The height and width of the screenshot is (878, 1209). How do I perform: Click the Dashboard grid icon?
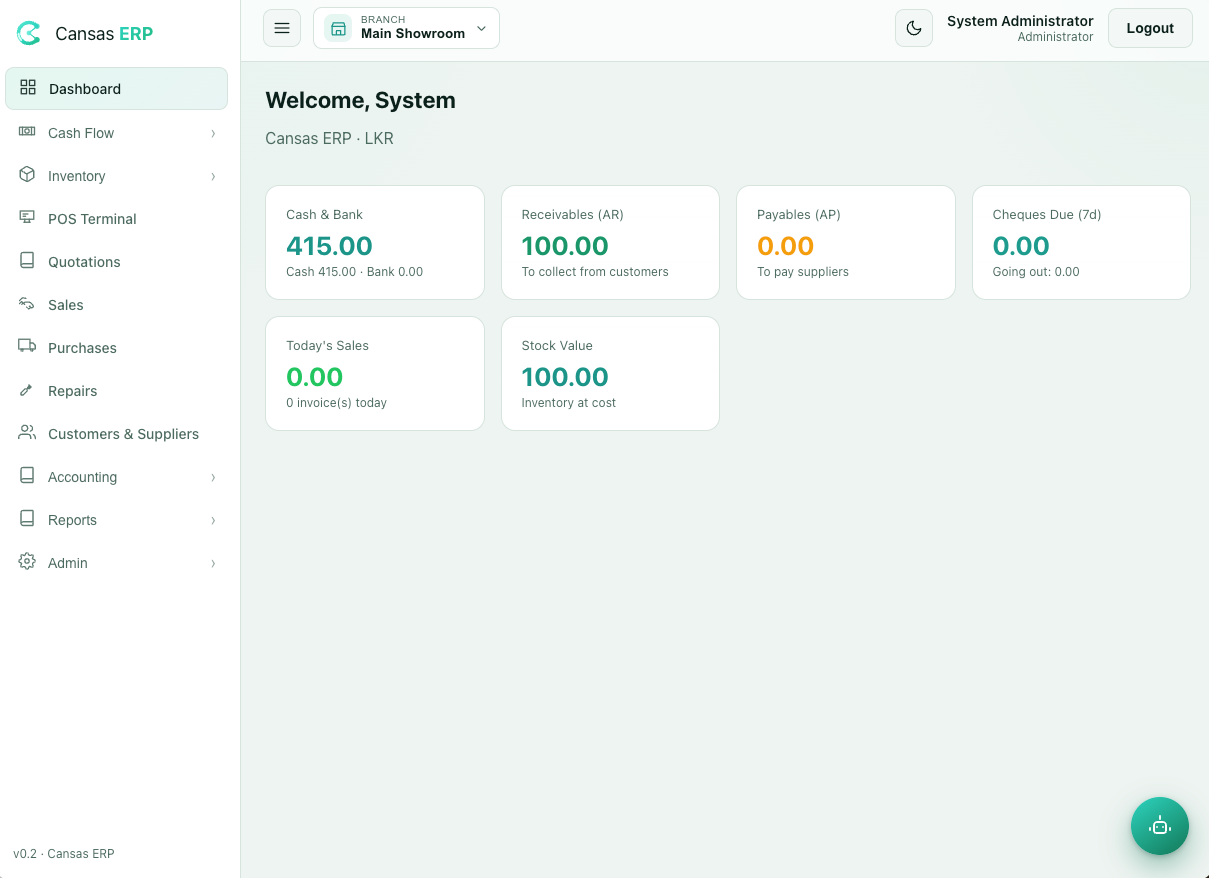pyautogui.click(x=28, y=88)
